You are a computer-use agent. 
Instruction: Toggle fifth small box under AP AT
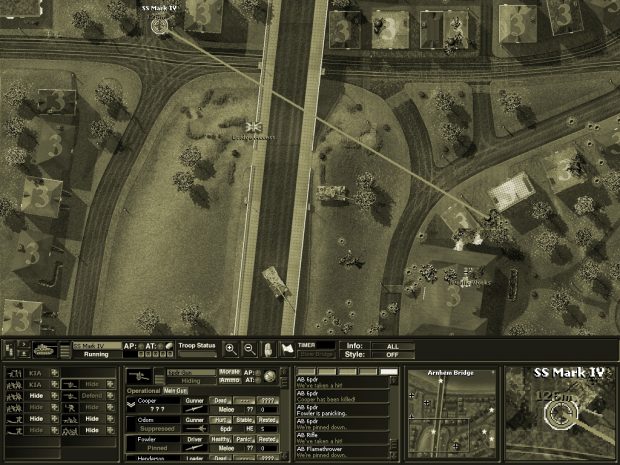(170, 354)
